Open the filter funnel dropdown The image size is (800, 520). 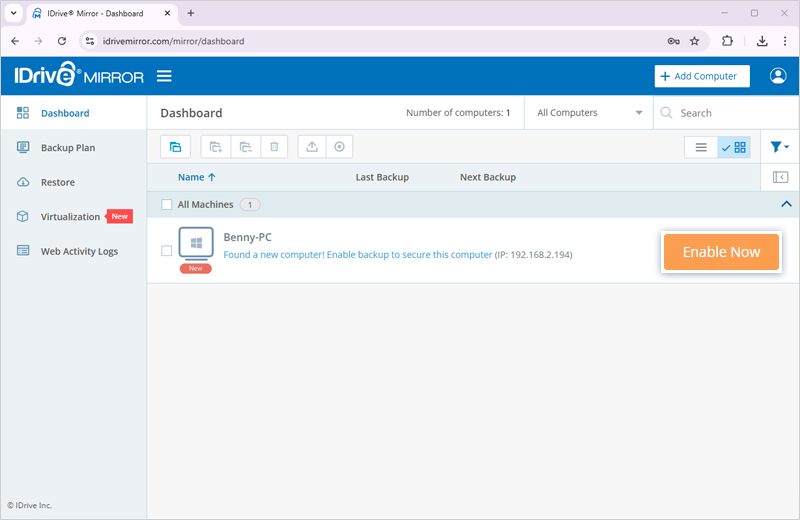tap(779, 147)
